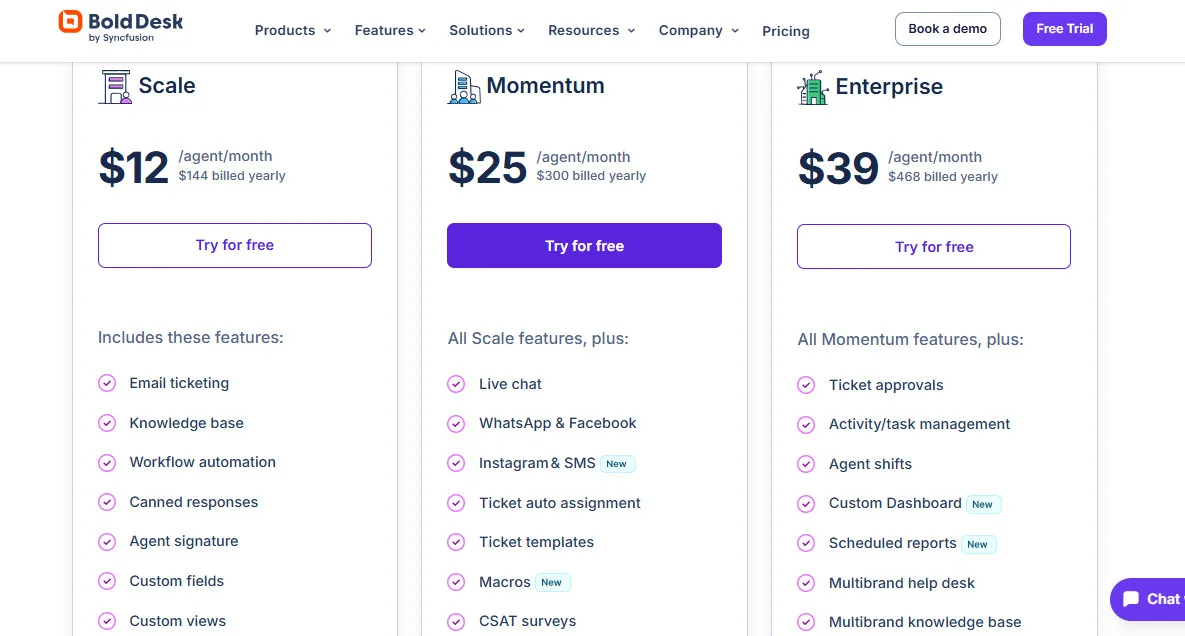Viewport: 1185px width, 636px height.
Task: Click the Free Trial button
Action: click(1064, 29)
